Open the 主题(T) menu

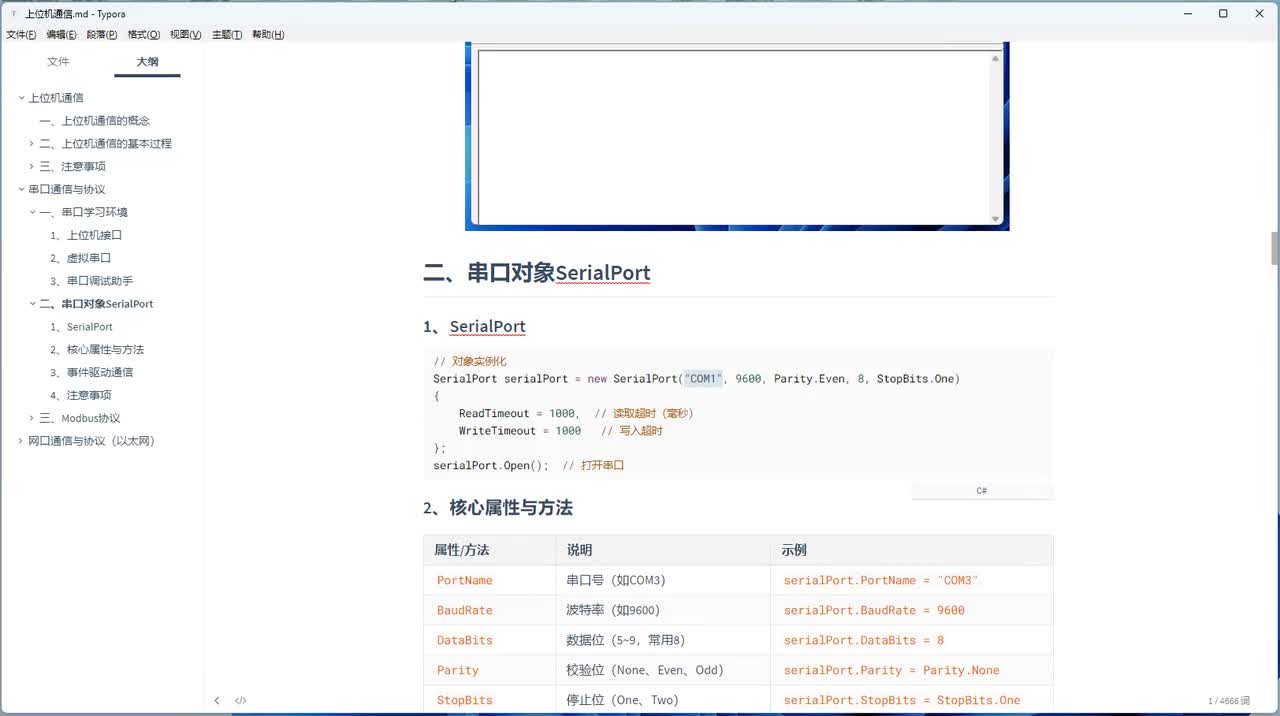coord(227,34)
